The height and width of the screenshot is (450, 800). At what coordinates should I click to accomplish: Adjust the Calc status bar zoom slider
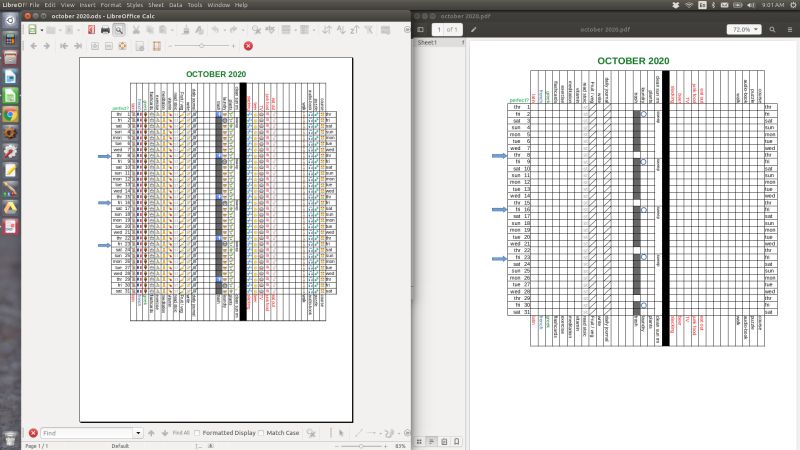[x=361, y=446]
